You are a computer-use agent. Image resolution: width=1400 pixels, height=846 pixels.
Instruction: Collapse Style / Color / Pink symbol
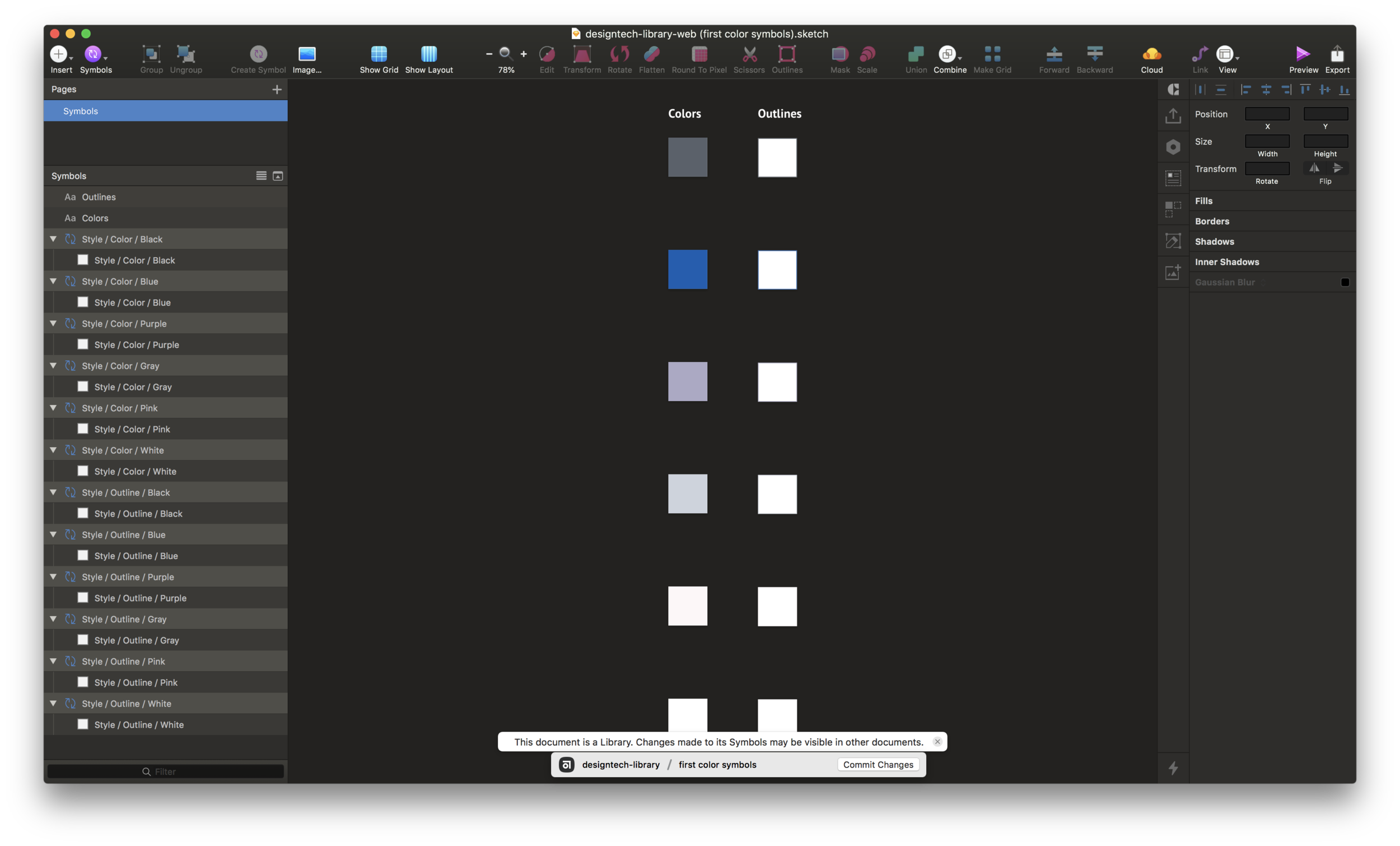[53, 408]
